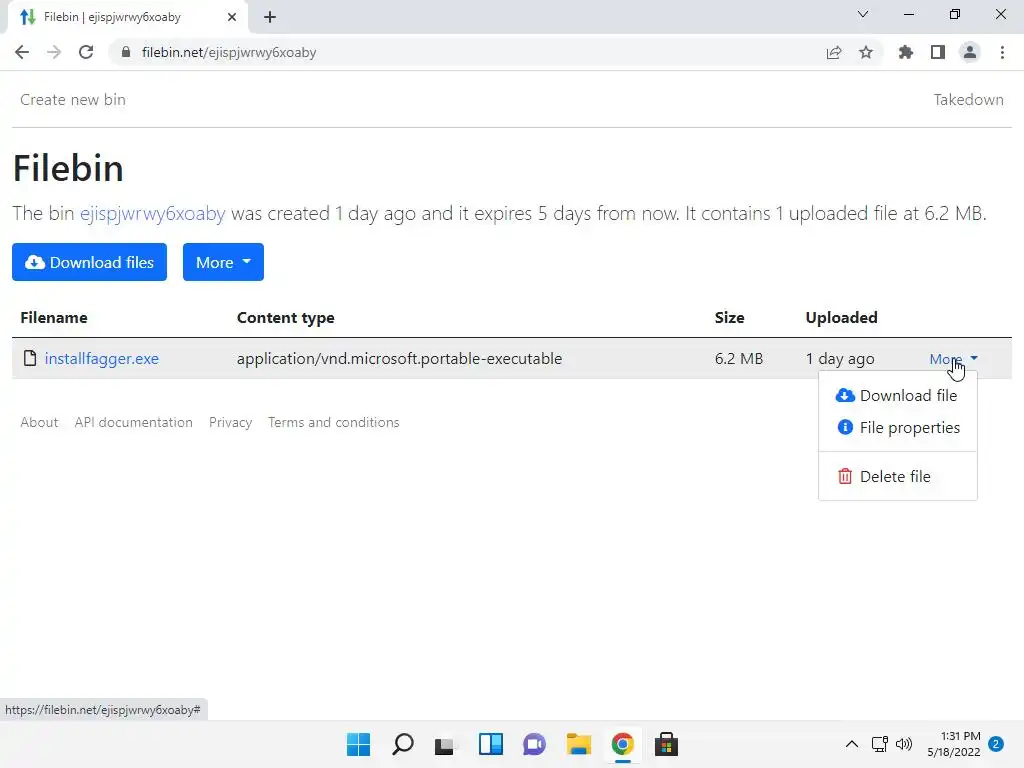Click the portable-executable content type cell
The width and height of the screenshot is (1024, 768).
click(400, 359)
